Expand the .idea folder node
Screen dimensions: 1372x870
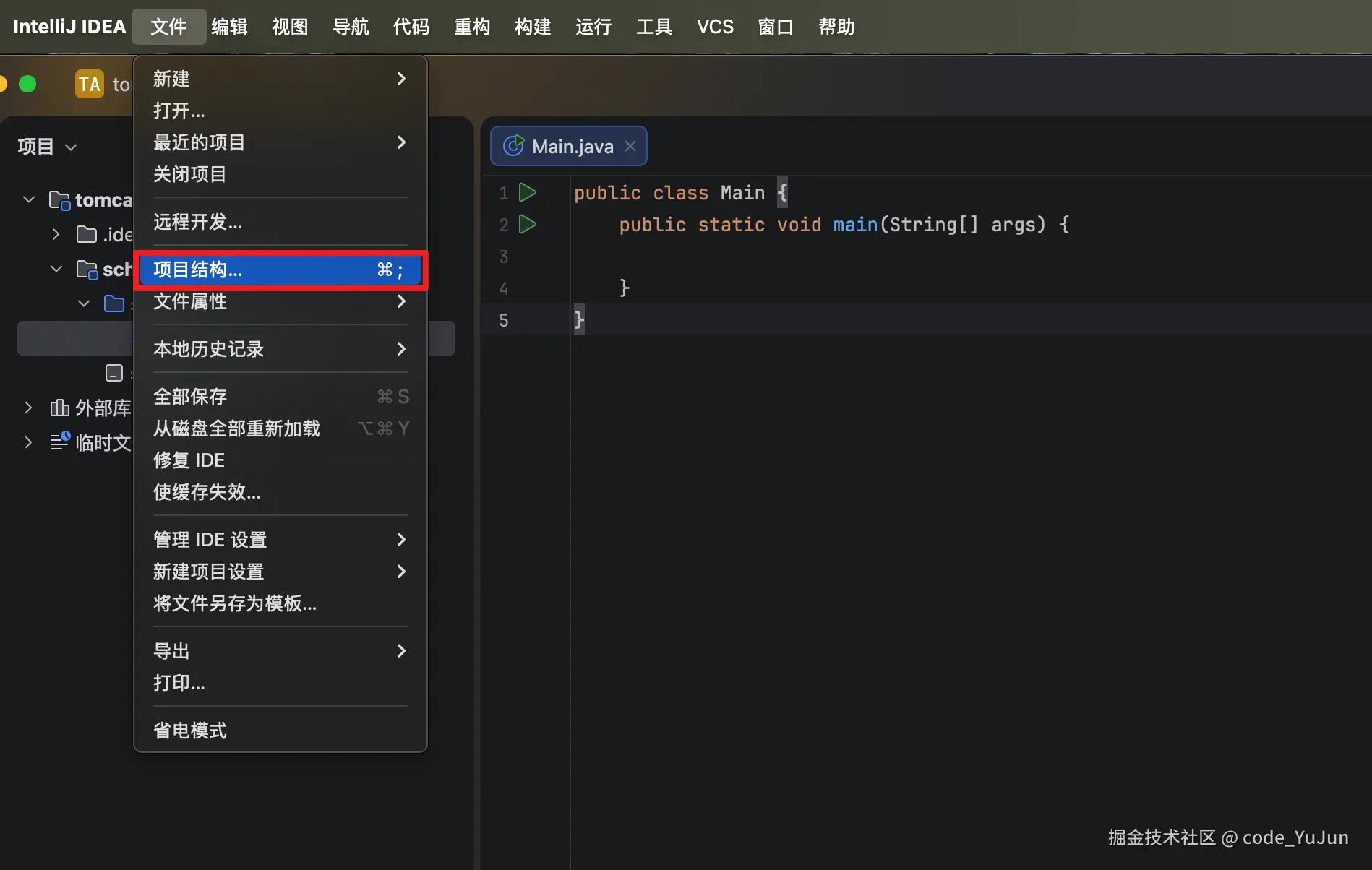click(56, 234)
